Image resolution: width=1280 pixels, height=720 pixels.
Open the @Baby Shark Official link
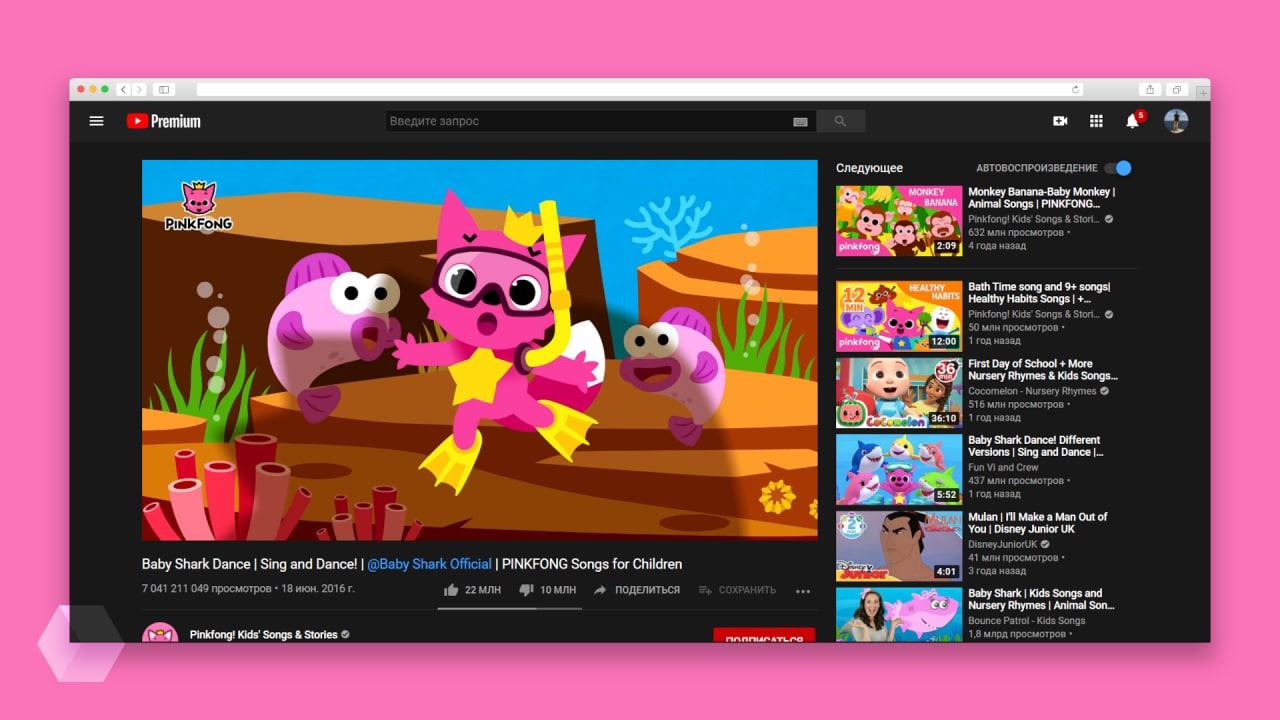429,564
